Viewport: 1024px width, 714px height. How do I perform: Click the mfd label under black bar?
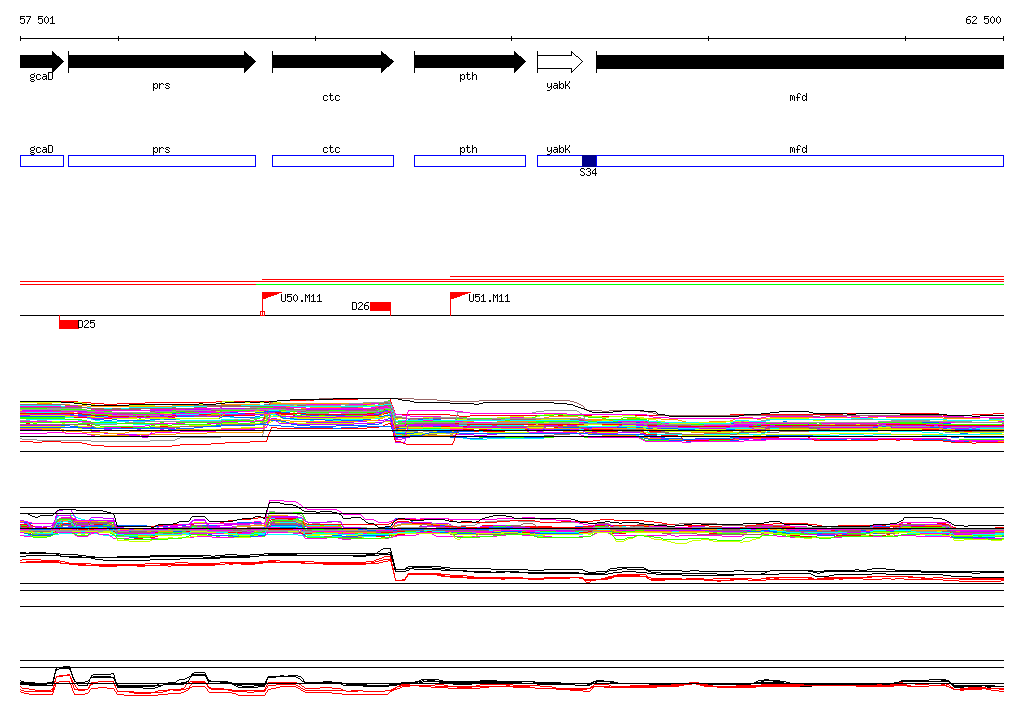(x=798, y=97)
